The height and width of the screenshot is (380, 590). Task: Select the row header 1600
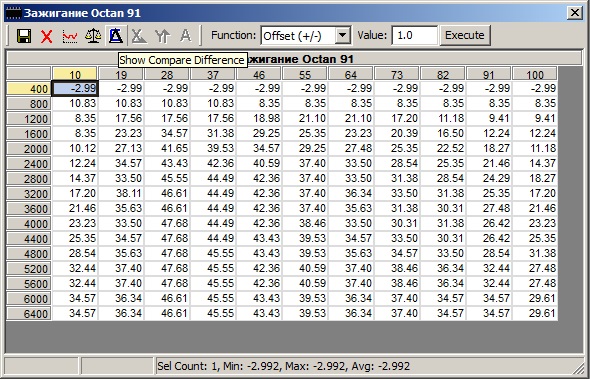click(29, 134)
